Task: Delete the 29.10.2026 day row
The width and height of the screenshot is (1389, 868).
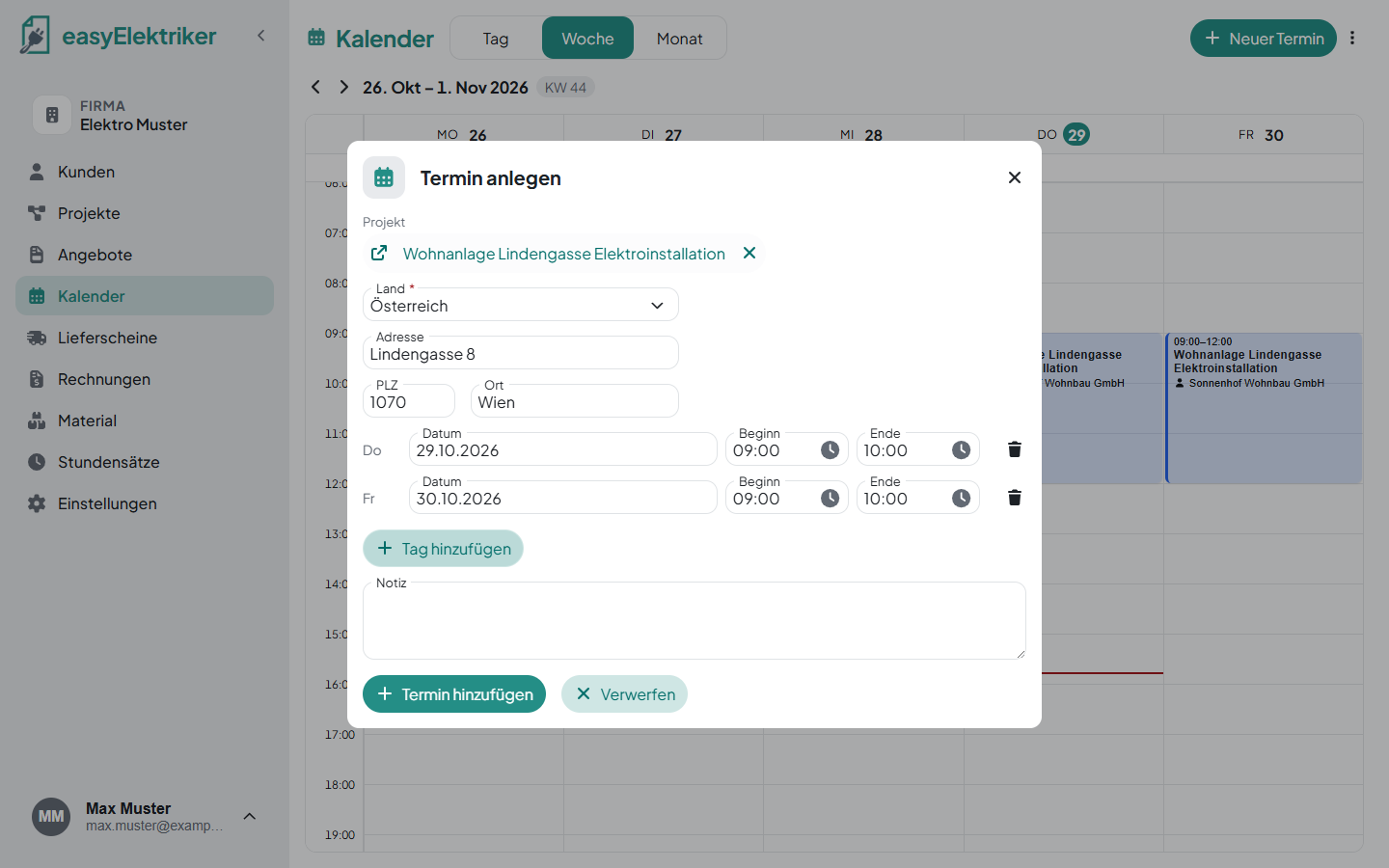Action: (x=1014, y=449)
